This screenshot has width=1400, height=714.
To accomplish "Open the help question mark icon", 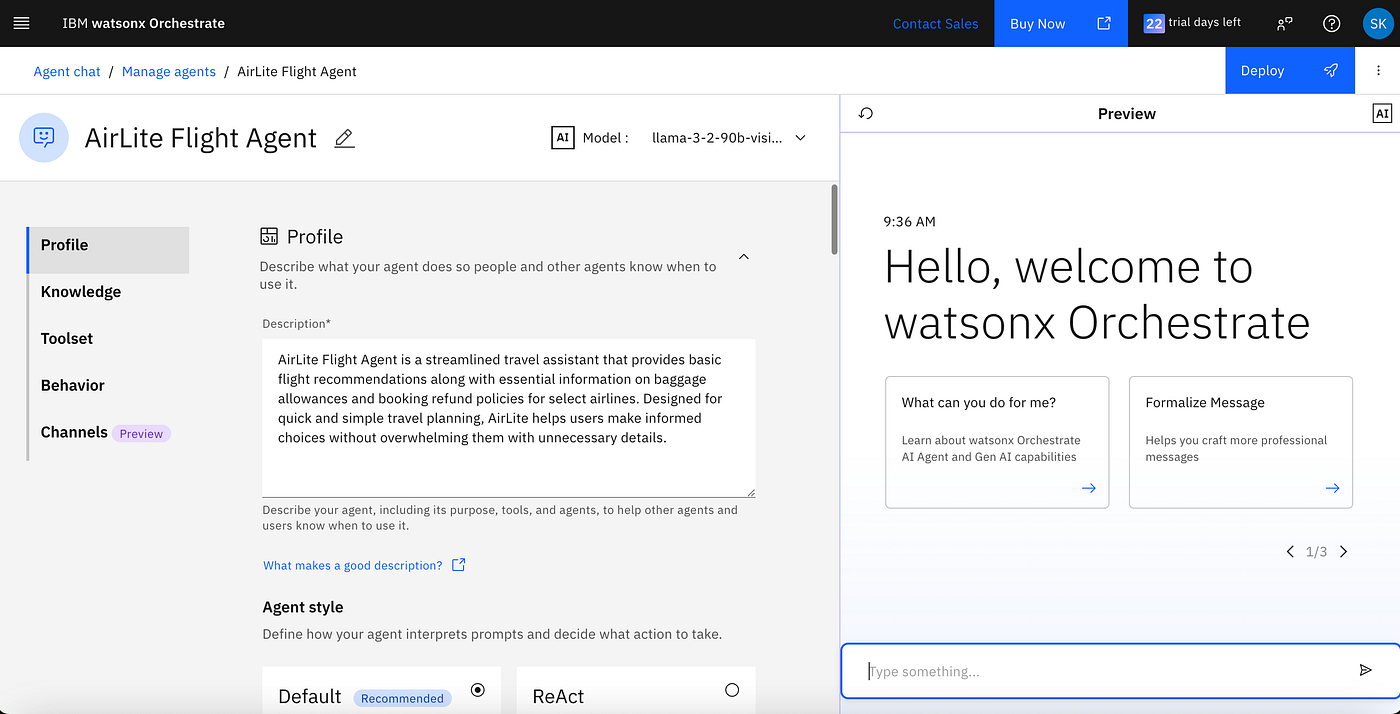I will coord(1331,23).
